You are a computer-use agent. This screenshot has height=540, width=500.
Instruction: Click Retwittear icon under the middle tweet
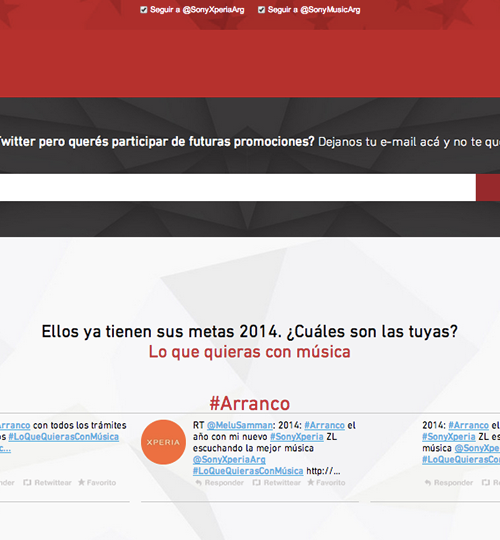[256, 483]
